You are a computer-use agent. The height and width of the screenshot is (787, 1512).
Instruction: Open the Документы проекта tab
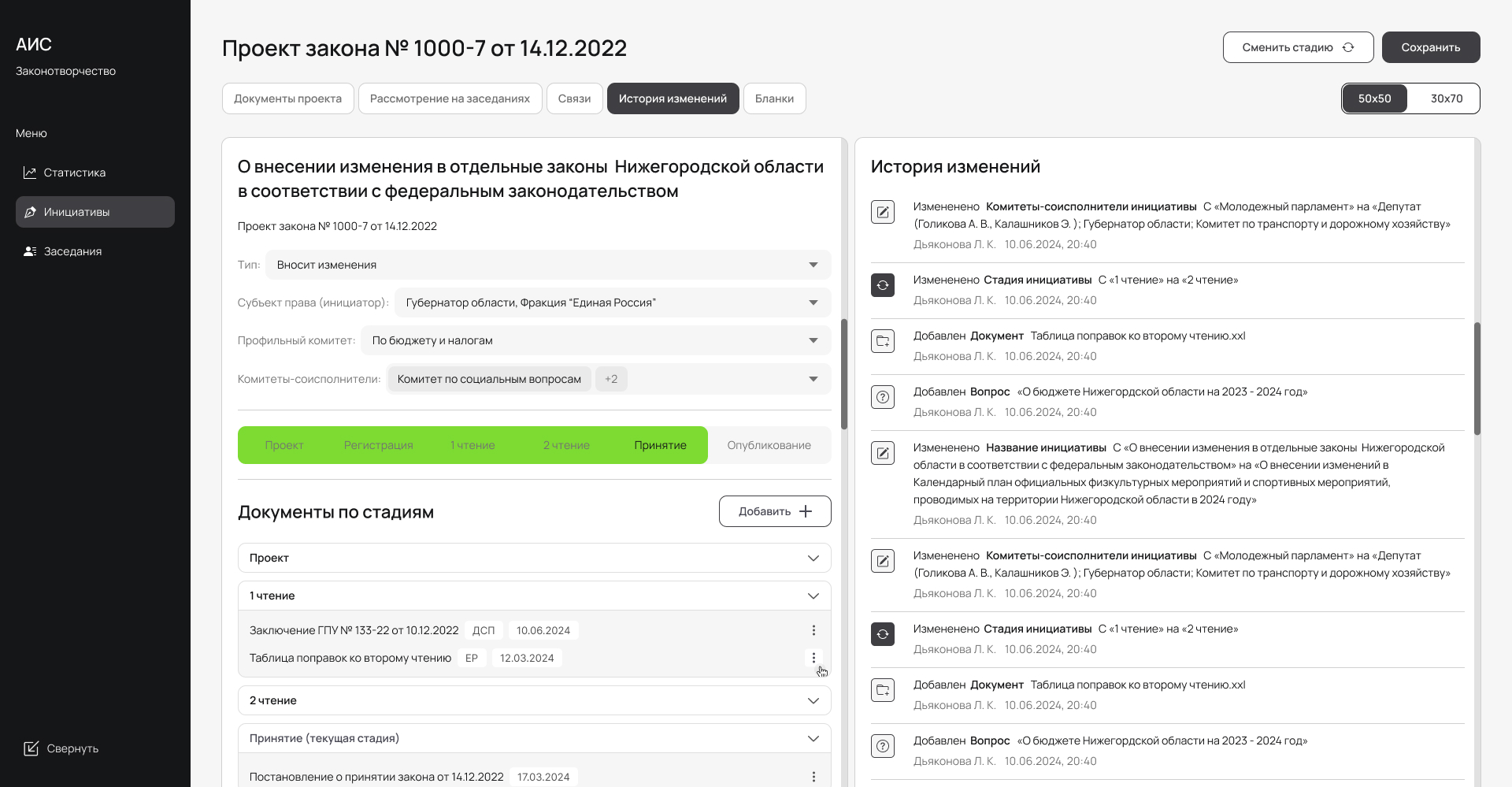coord(287,98)
